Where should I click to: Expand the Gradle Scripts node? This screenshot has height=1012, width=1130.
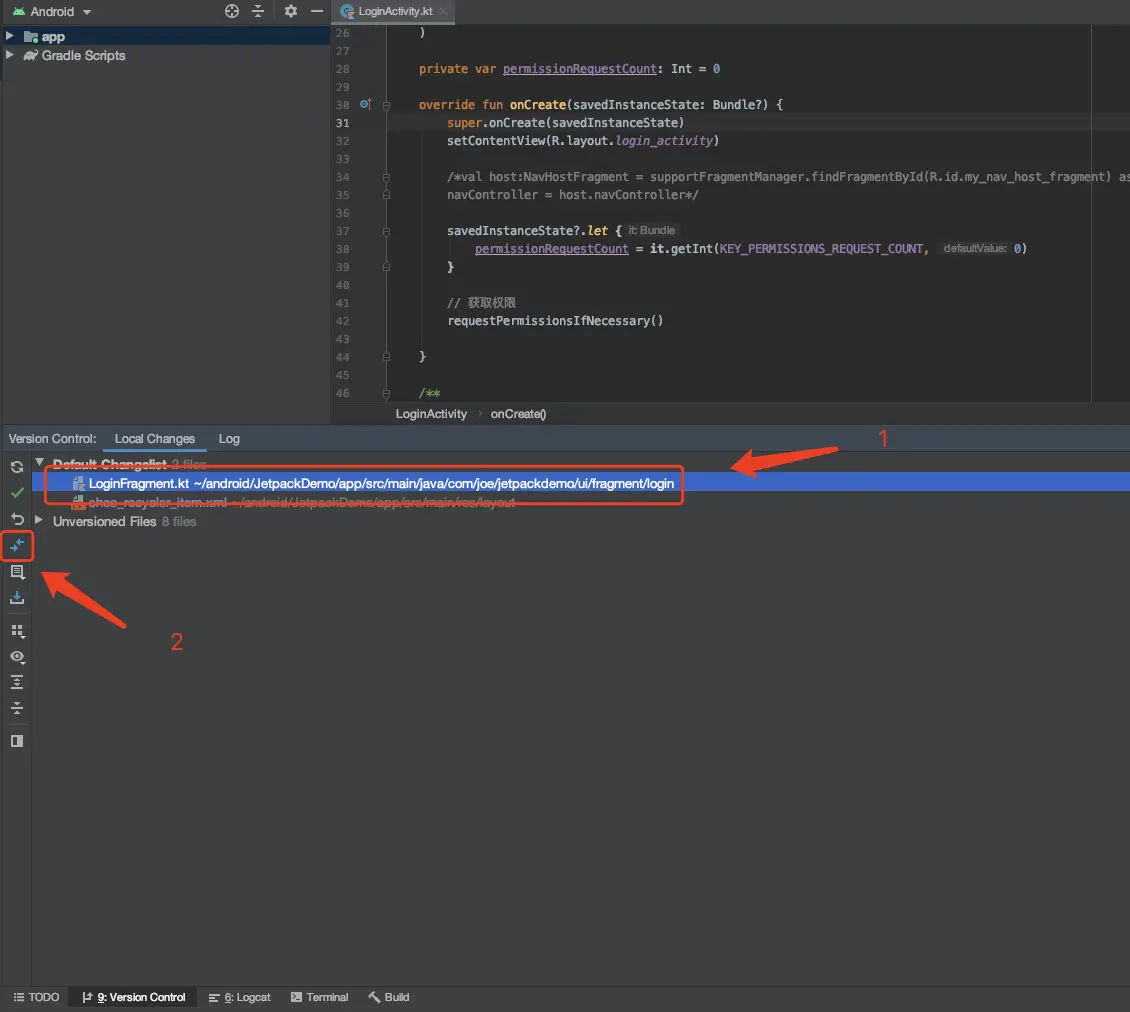(x=9, y=55)
